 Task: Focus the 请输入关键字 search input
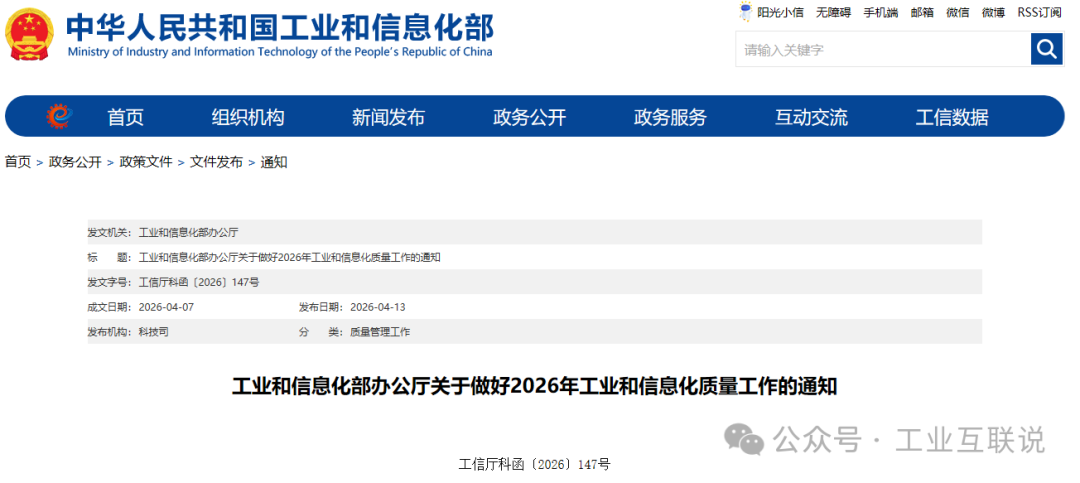pos(883,50)
